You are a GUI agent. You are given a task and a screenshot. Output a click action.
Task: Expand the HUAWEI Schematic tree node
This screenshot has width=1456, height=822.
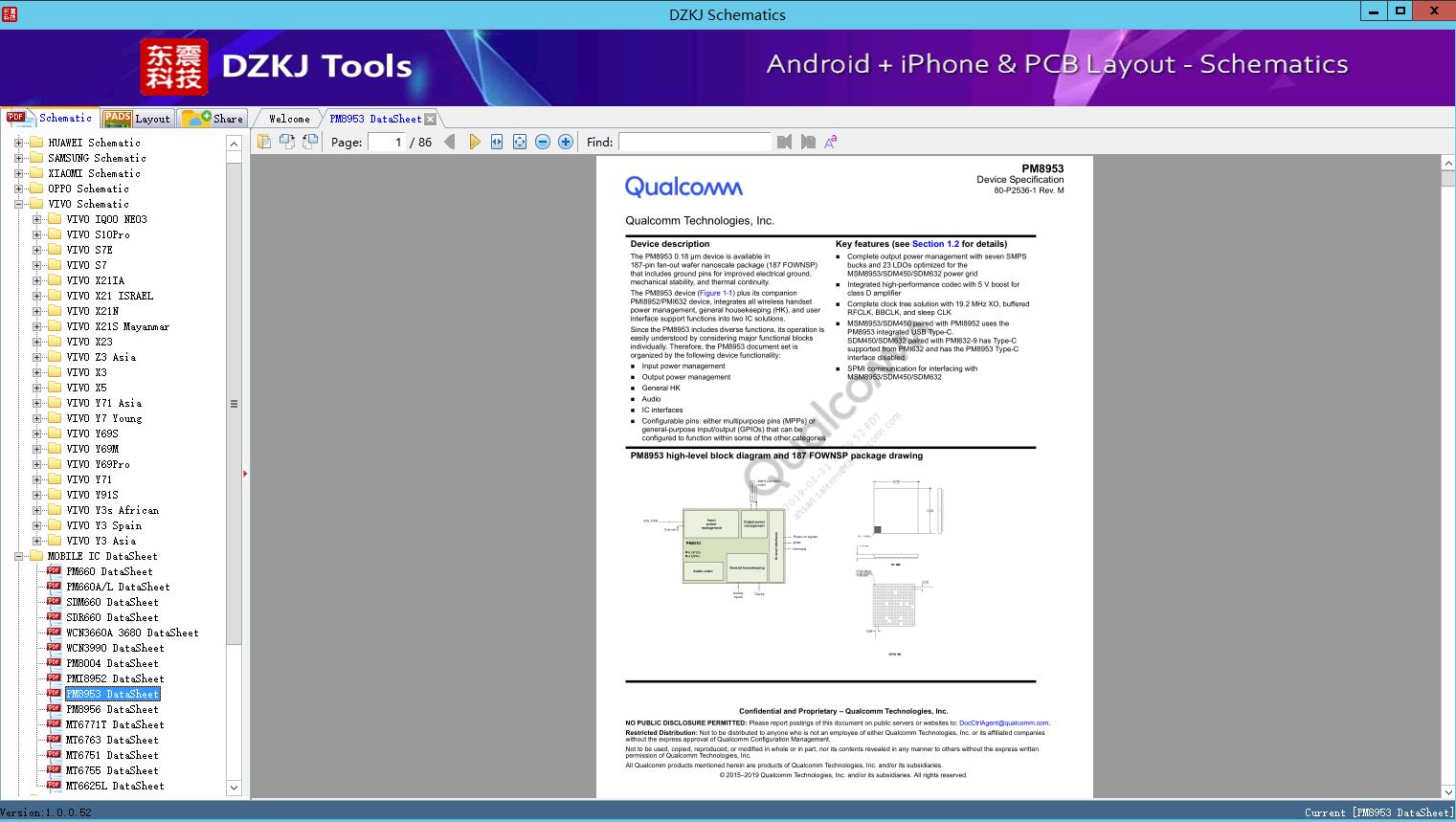18,143
